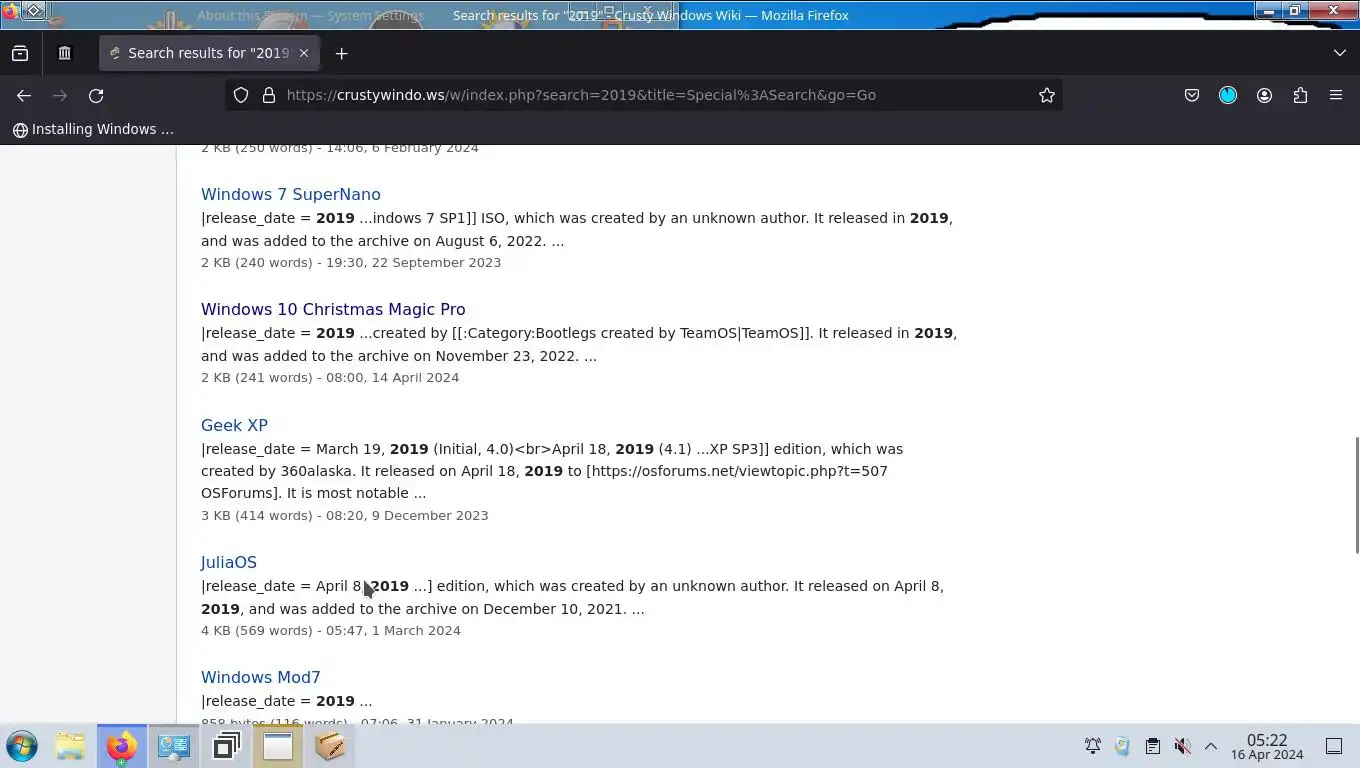Open Windows 10 Christmas Magic Pro result
The width and height of the screenshot is (1360, 768).
tap(333, 309)
